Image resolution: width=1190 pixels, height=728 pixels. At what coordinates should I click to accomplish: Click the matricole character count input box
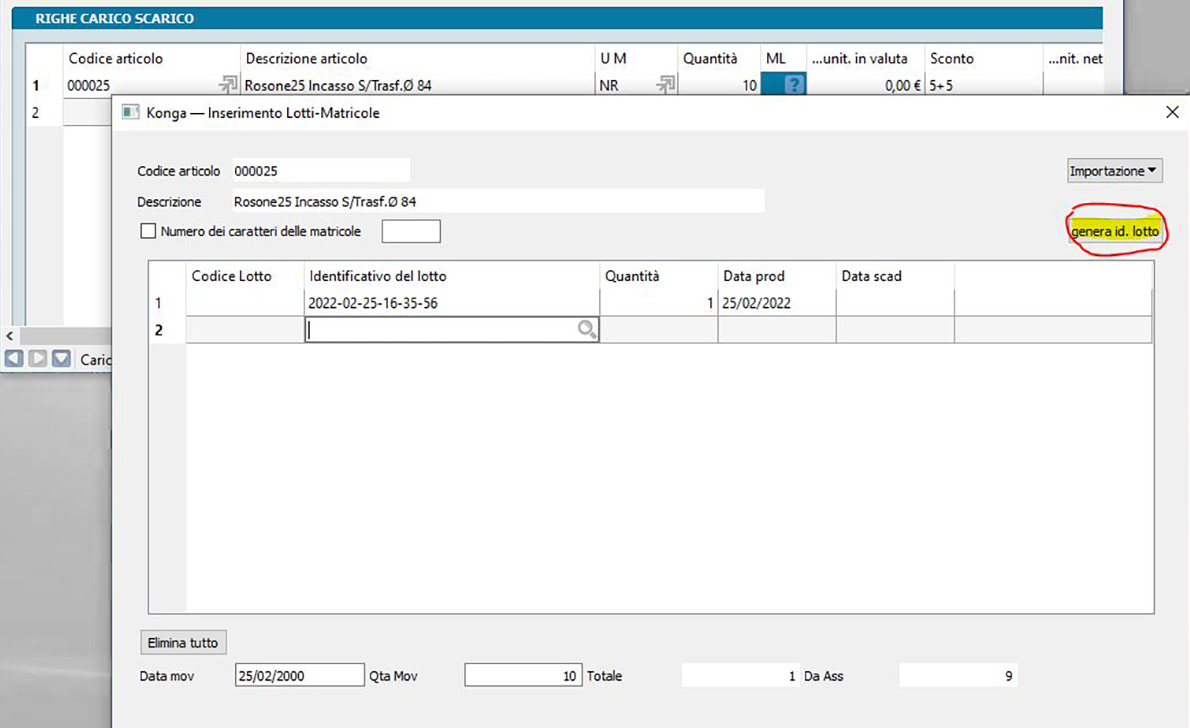pyautogui.click(x=411, y=231)
